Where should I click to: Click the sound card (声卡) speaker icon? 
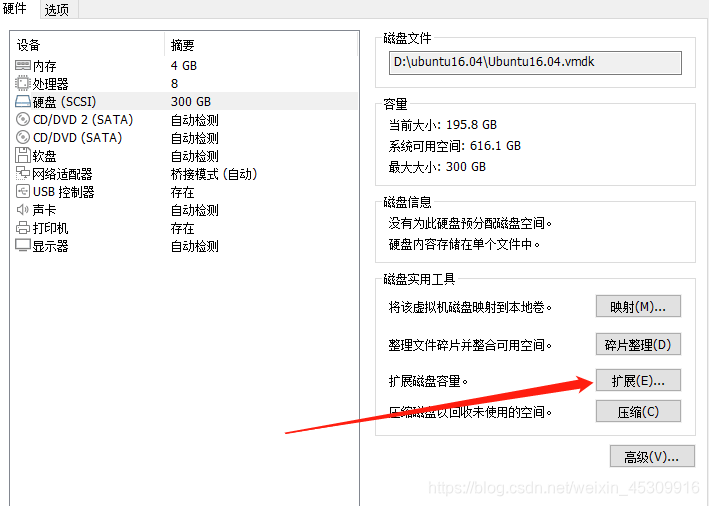[23, 209]
